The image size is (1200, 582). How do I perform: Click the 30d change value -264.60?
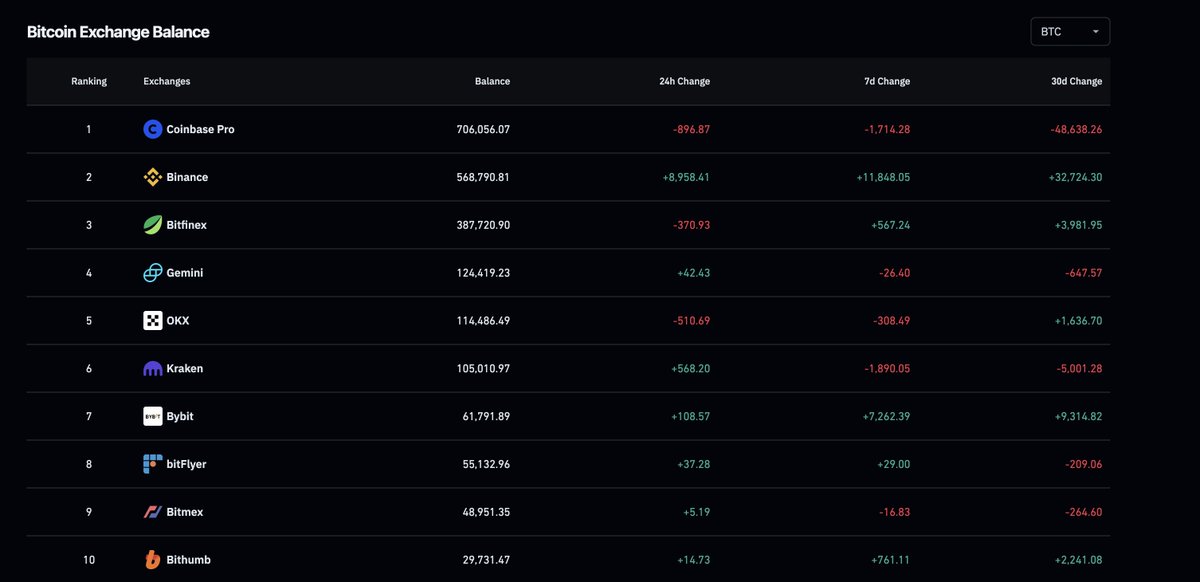(x=1084, y=512)
